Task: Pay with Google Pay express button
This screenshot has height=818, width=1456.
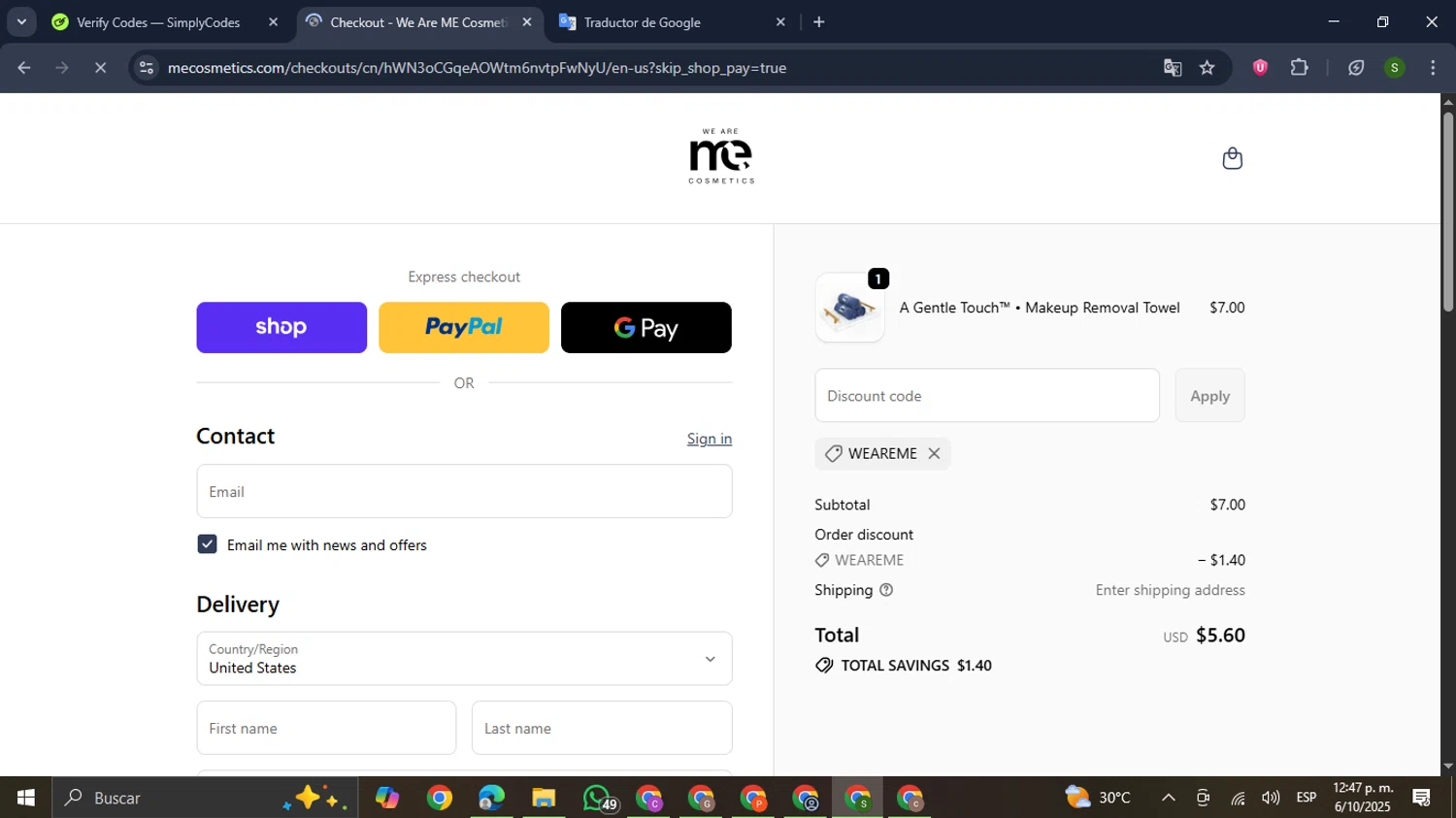Action: point(646,327)
